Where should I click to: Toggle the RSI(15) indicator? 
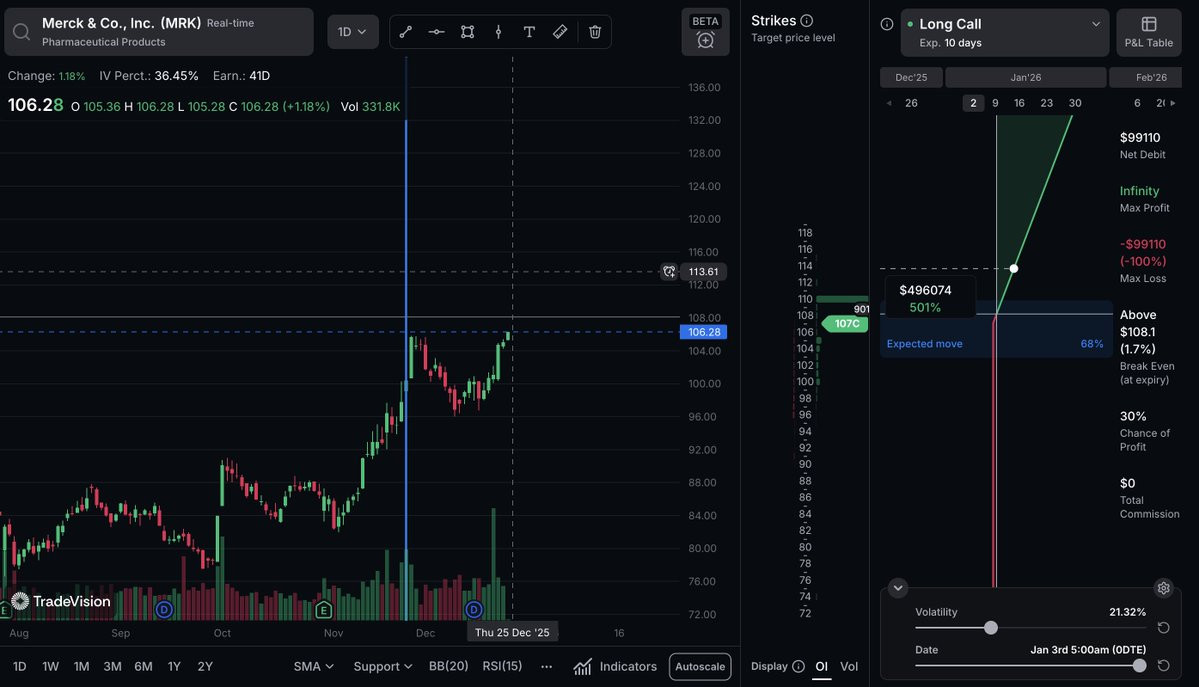(502, 666)
